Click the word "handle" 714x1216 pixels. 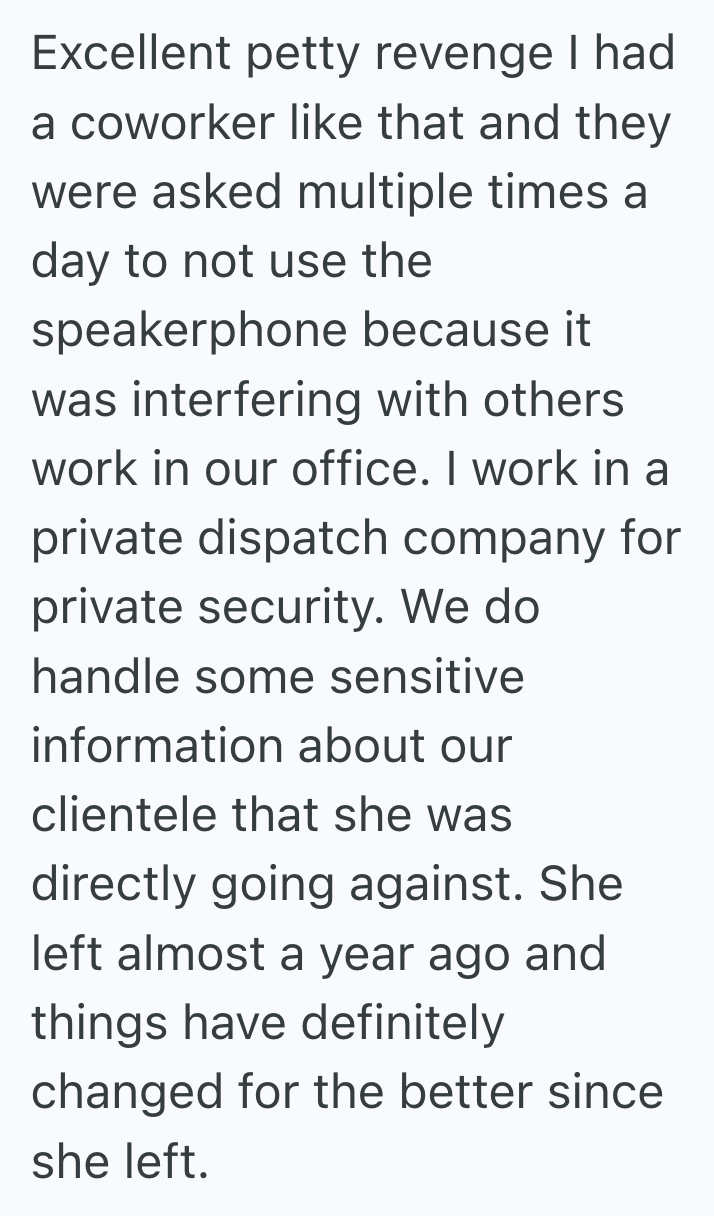103,677
